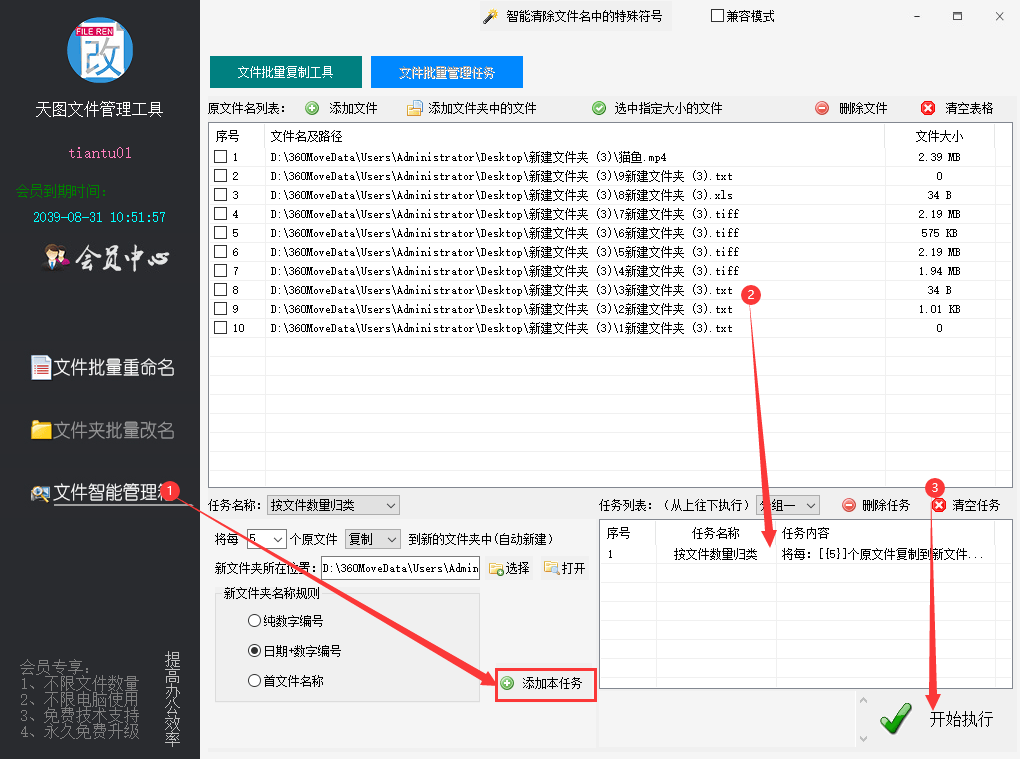Enable the 兼容模式 checkbox
1020x759 pixels.
coord(717,16)
